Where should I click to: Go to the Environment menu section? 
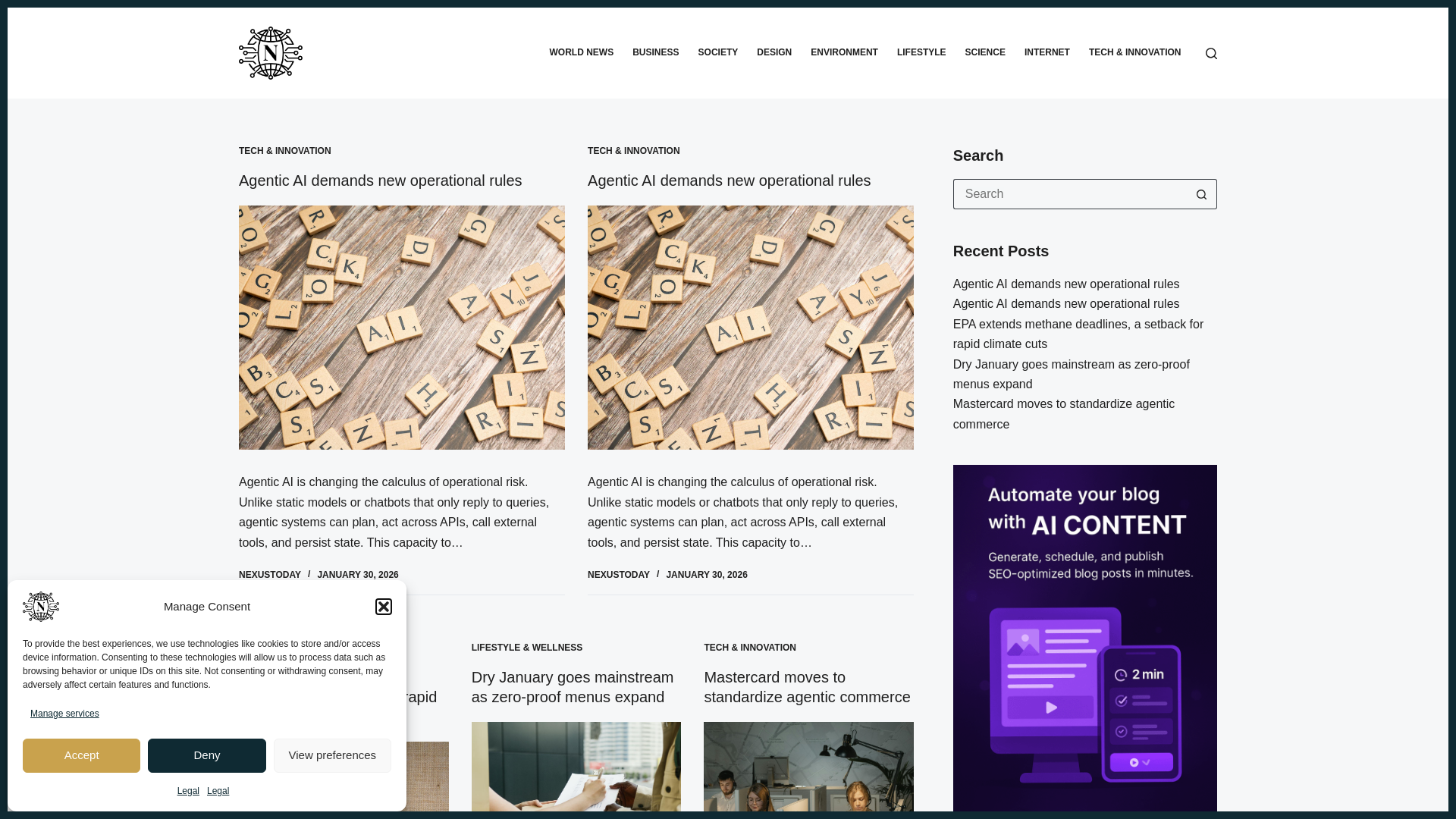tap(843, 52)
